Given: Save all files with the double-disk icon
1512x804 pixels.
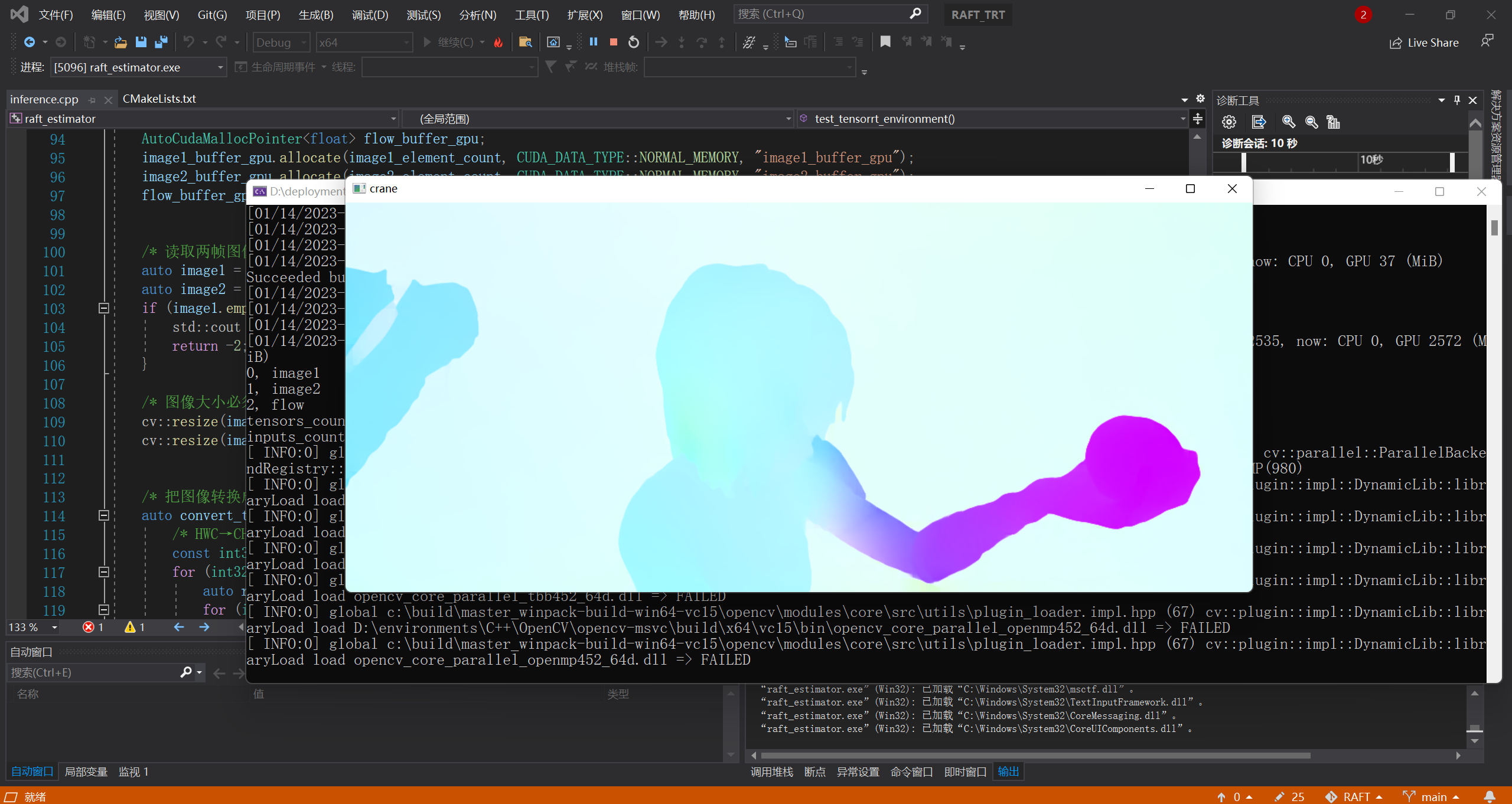Looking at the screenshot, I should 161,42.
